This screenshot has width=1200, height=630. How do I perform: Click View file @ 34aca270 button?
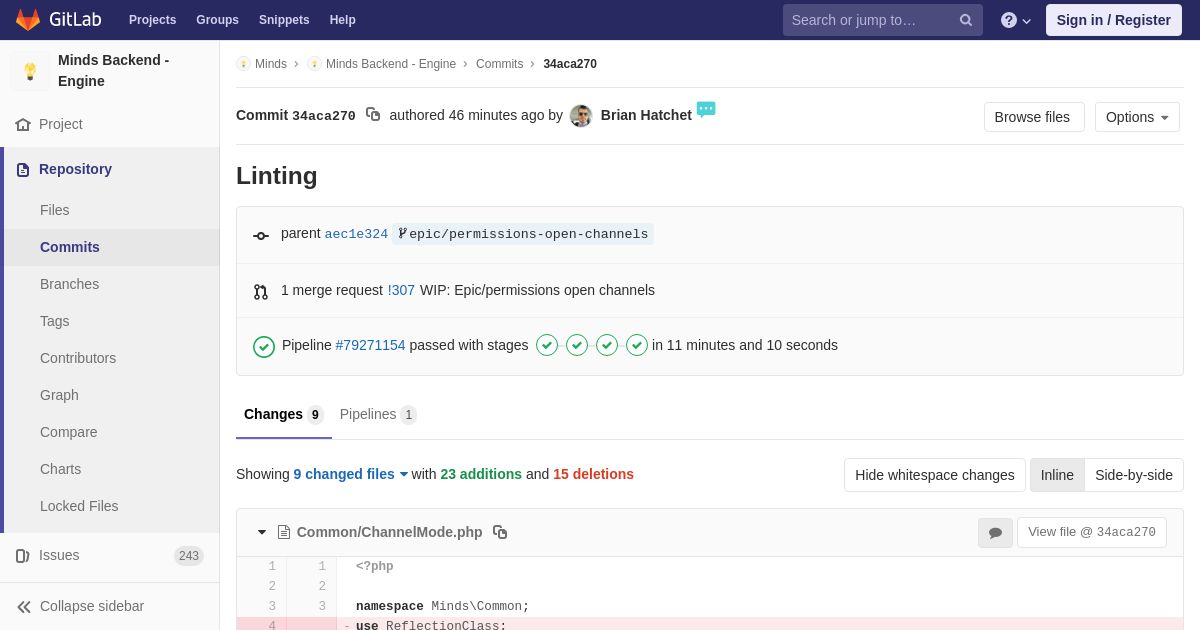click(x=1092, y=532)
